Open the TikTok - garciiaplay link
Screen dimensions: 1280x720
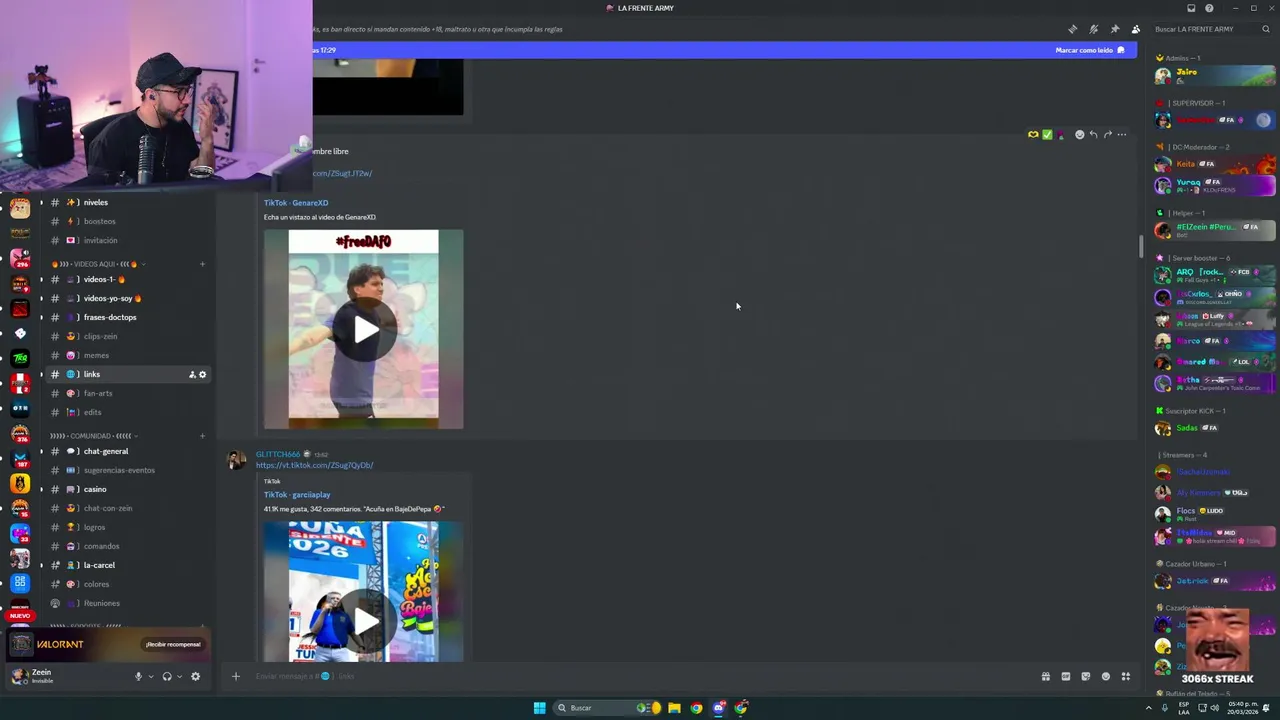297,495
